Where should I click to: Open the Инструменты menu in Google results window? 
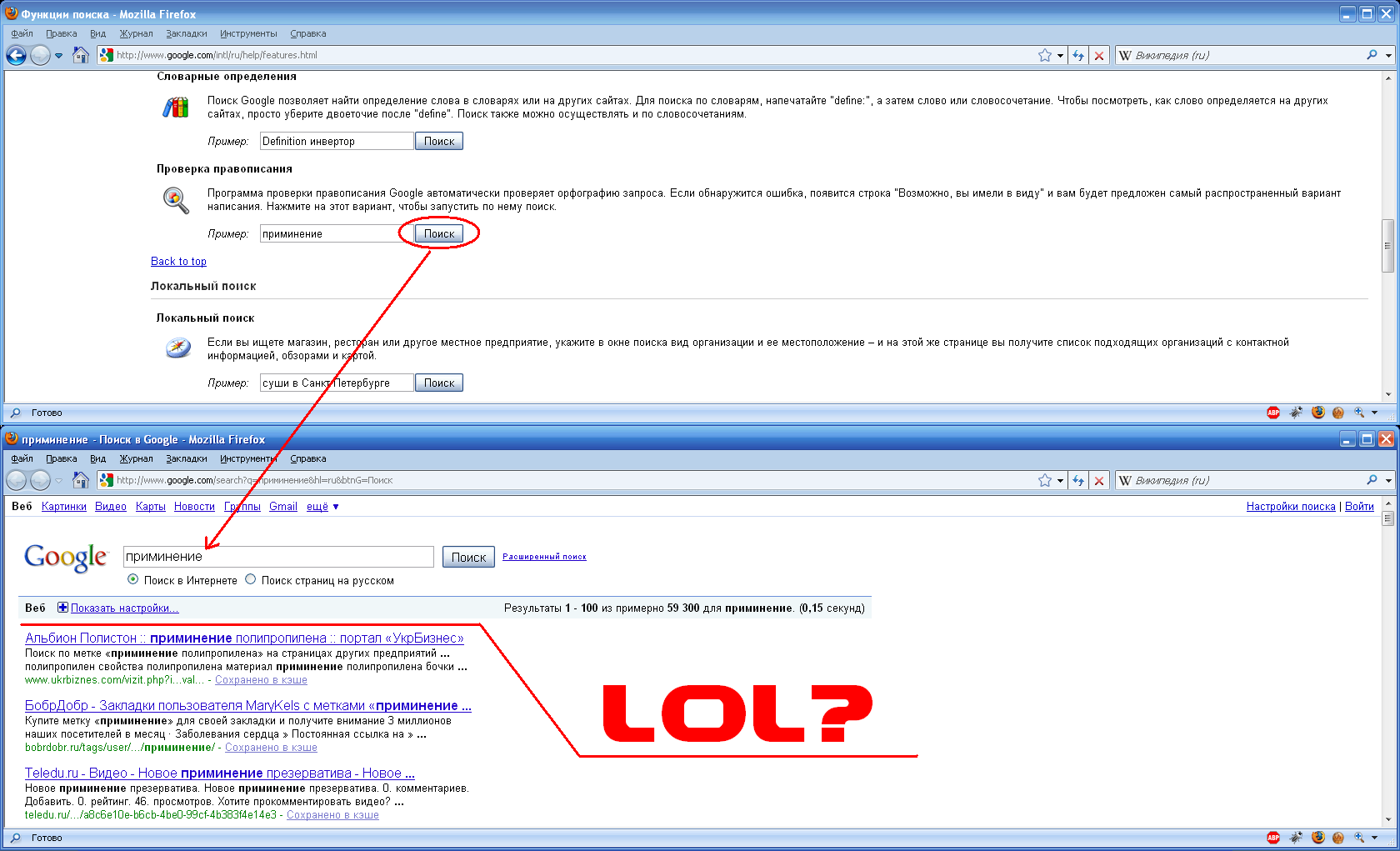[247, 458]
